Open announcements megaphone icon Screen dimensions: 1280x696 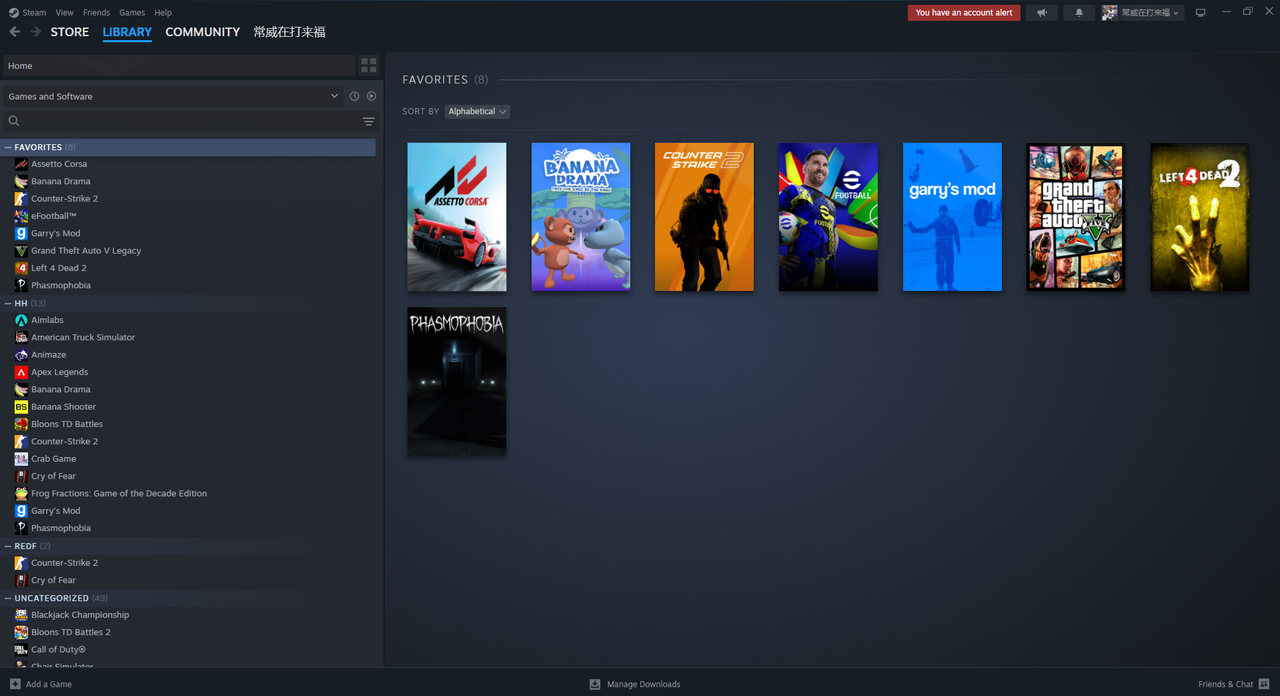pos(1042,13)
